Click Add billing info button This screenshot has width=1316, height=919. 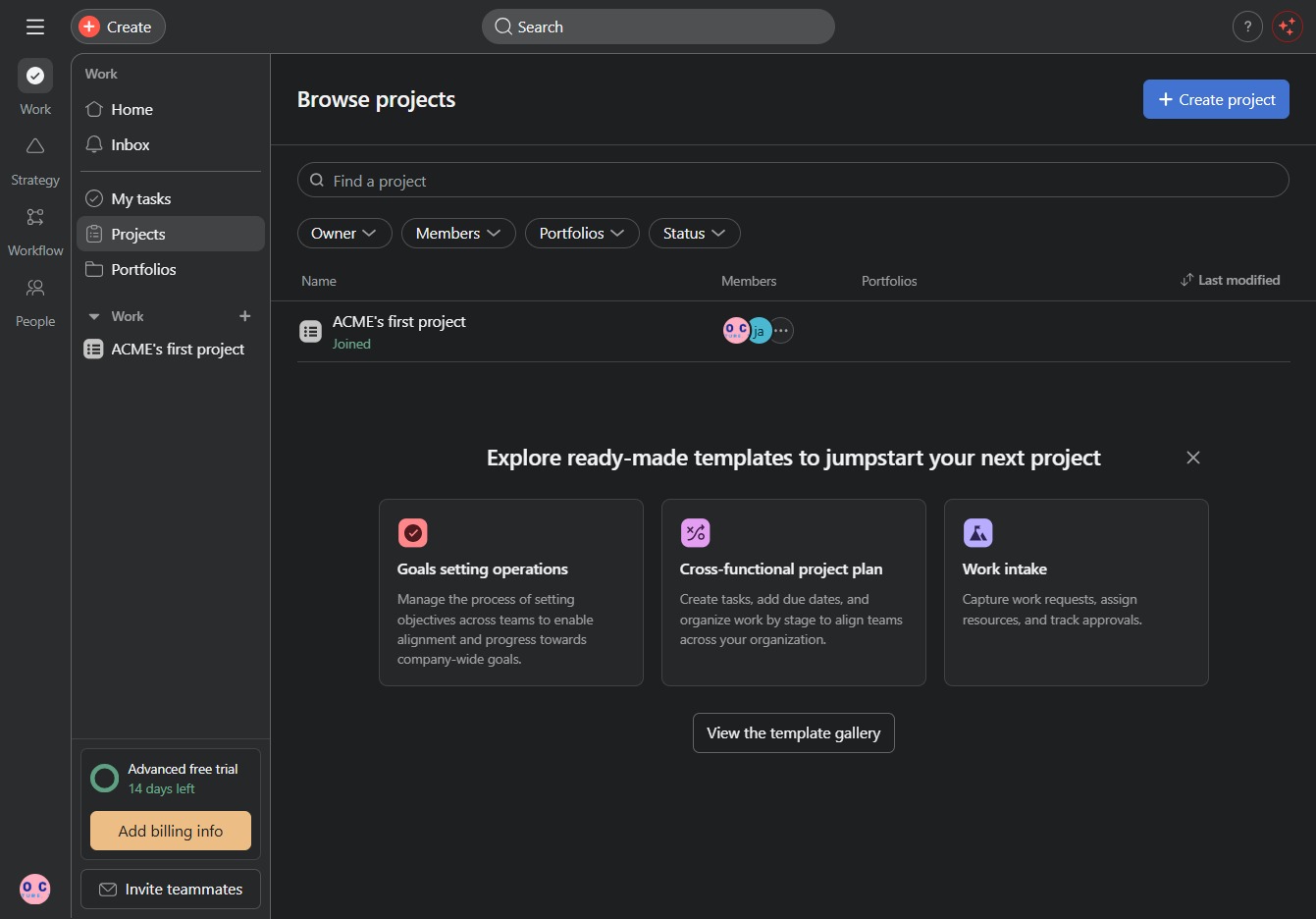[171, 831]
